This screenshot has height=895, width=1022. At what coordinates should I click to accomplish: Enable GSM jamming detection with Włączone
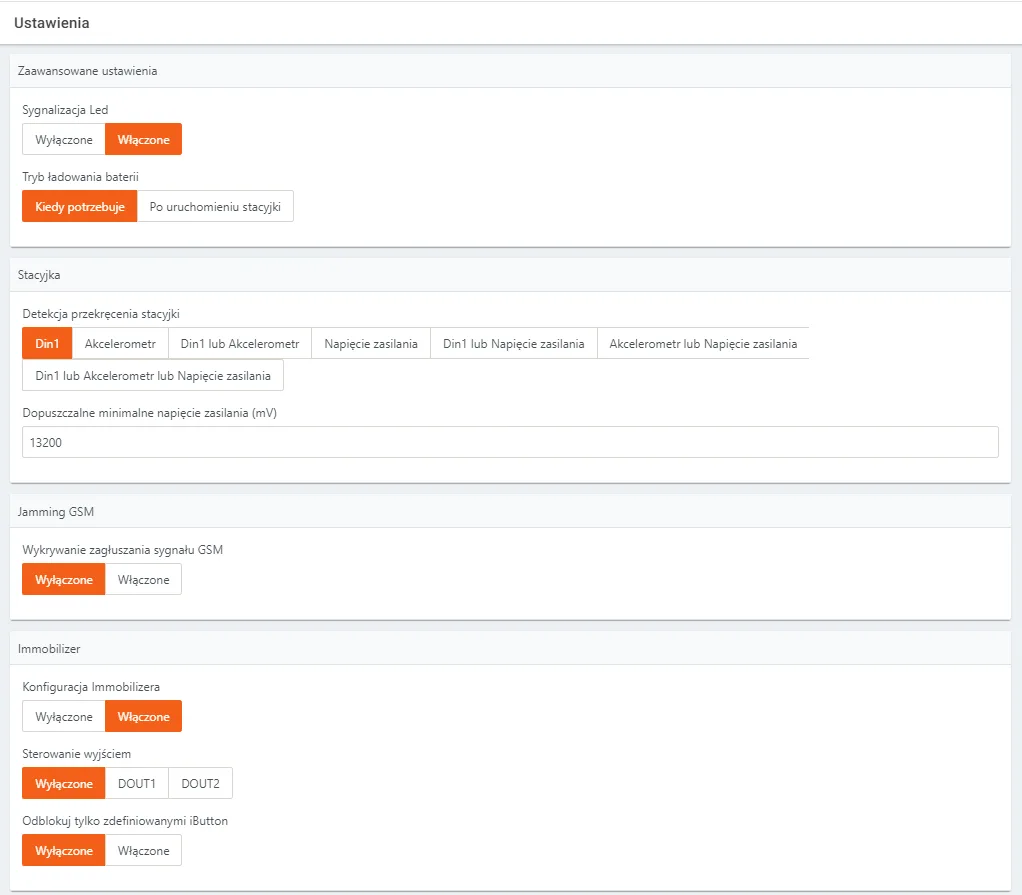point(143,580)
